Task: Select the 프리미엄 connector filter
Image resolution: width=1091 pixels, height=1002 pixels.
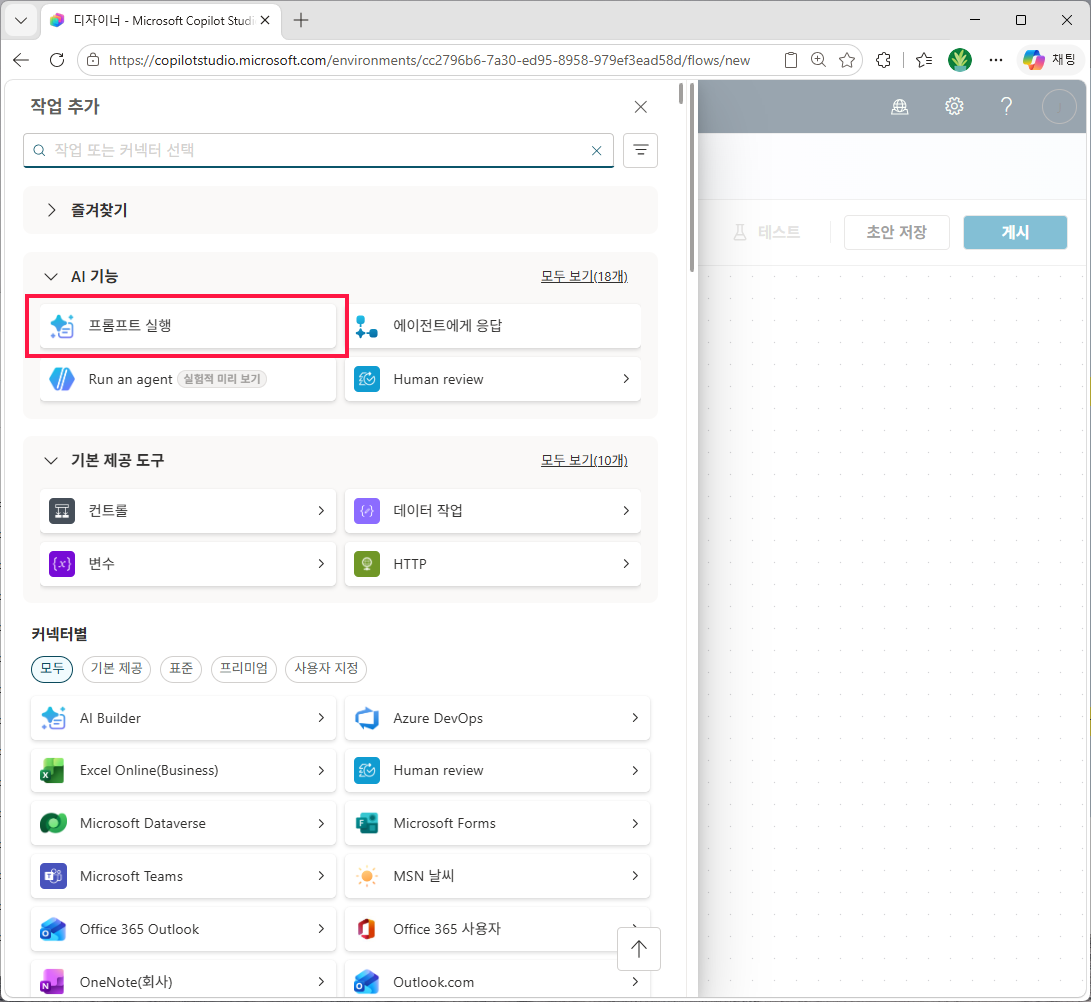Action: (x=244, y=669)
